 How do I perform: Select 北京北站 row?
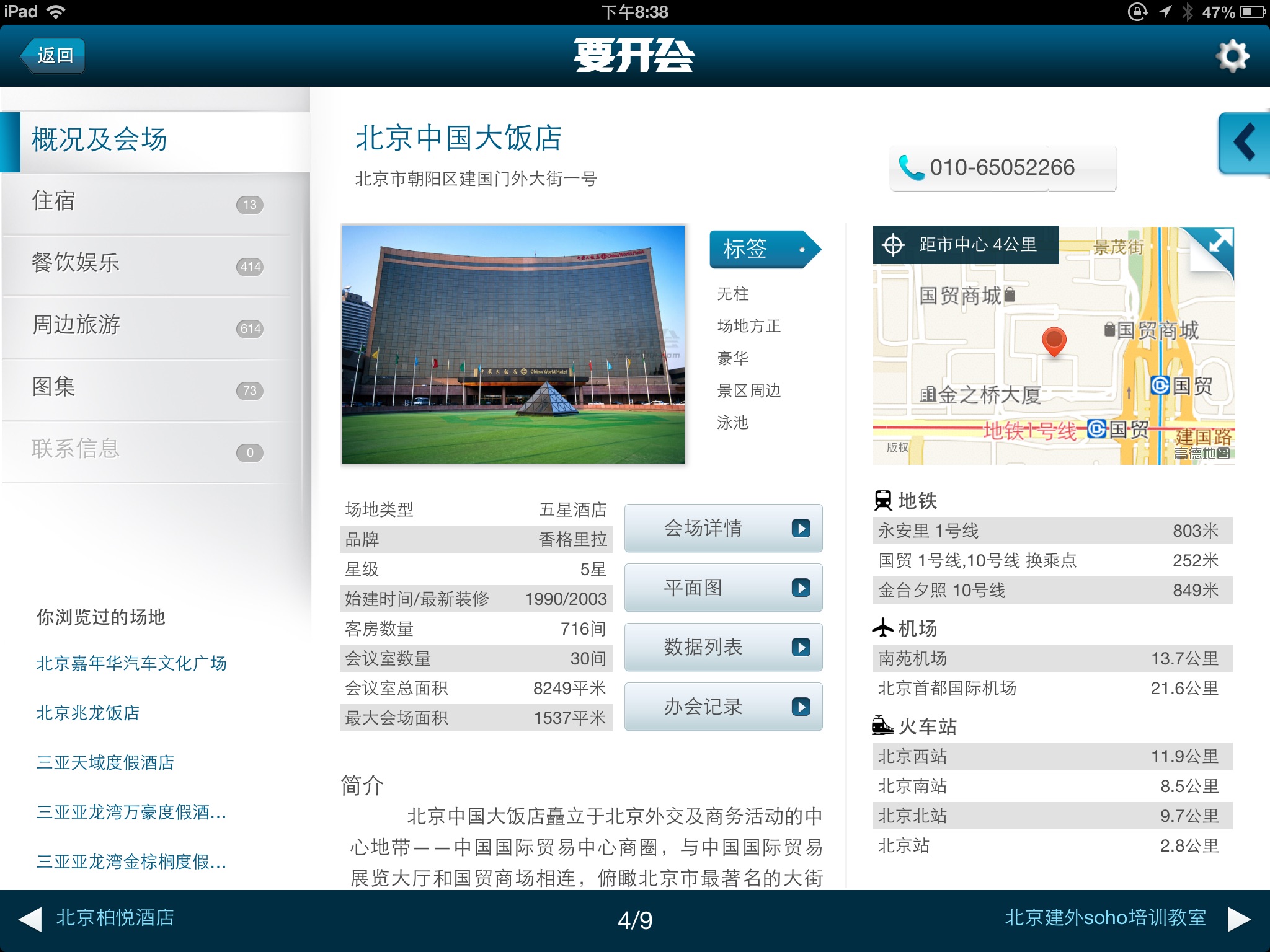(x=1052, y=816)
